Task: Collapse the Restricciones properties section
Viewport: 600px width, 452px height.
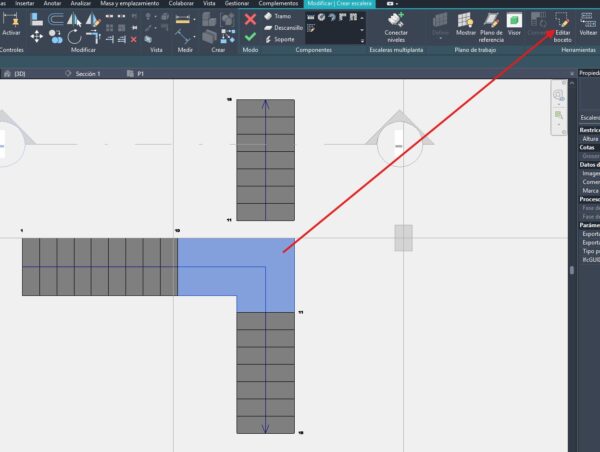Action: [x=589, y=130]
